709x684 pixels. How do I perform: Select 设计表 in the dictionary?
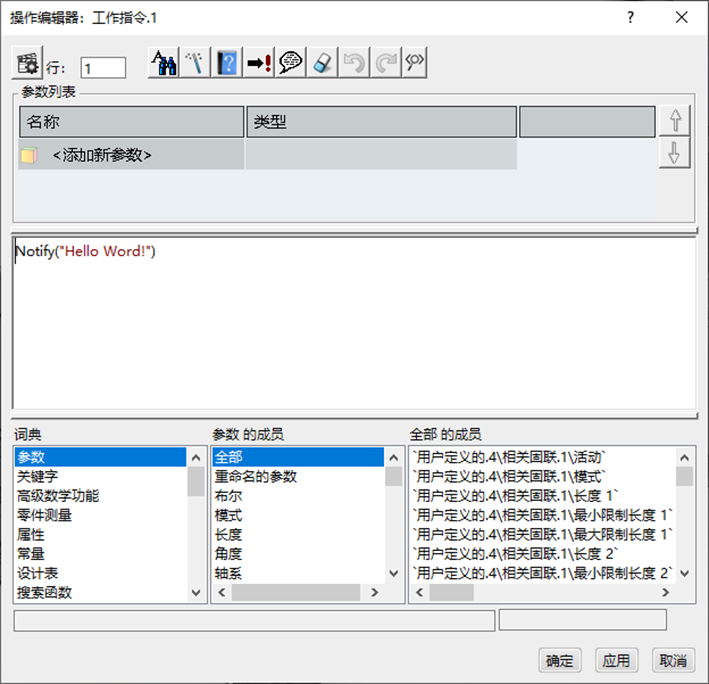(100, 573)
